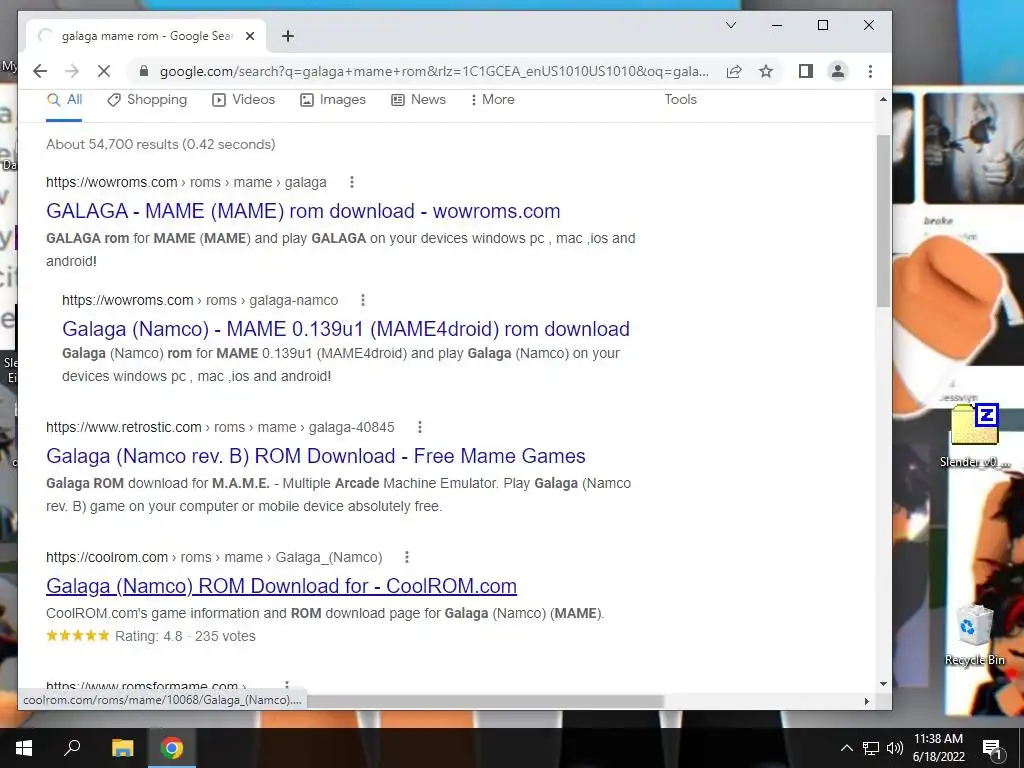The width and height of the screenshot is (1024, 768).
Task: Stop loading the page
Action: (x=104, y=71)
